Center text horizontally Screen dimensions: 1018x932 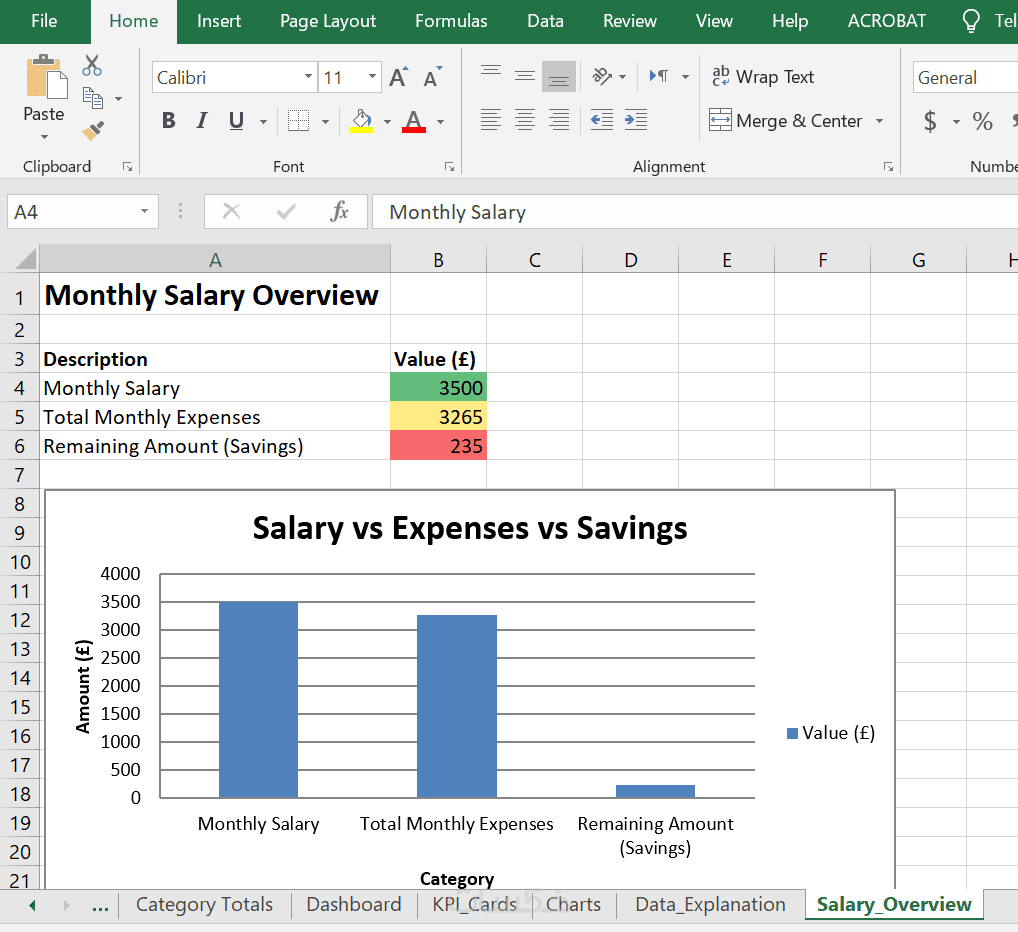coord(525,120)
